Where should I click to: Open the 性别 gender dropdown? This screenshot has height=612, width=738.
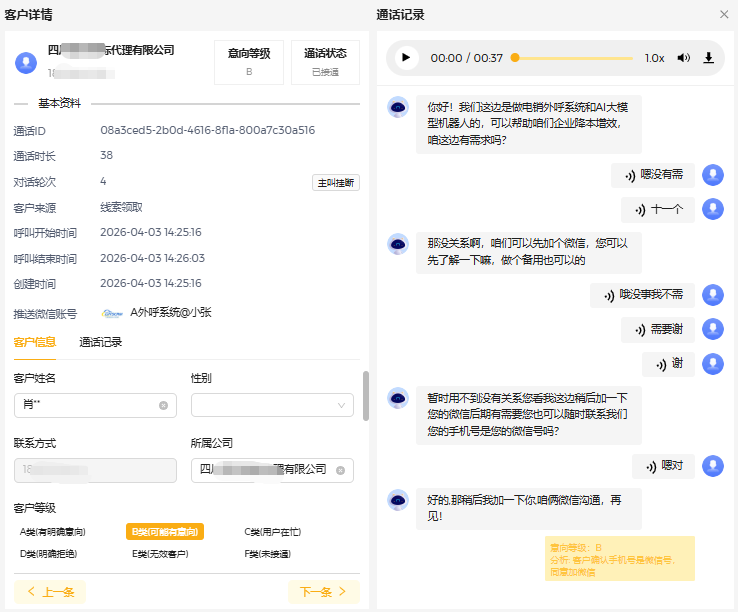272,405
